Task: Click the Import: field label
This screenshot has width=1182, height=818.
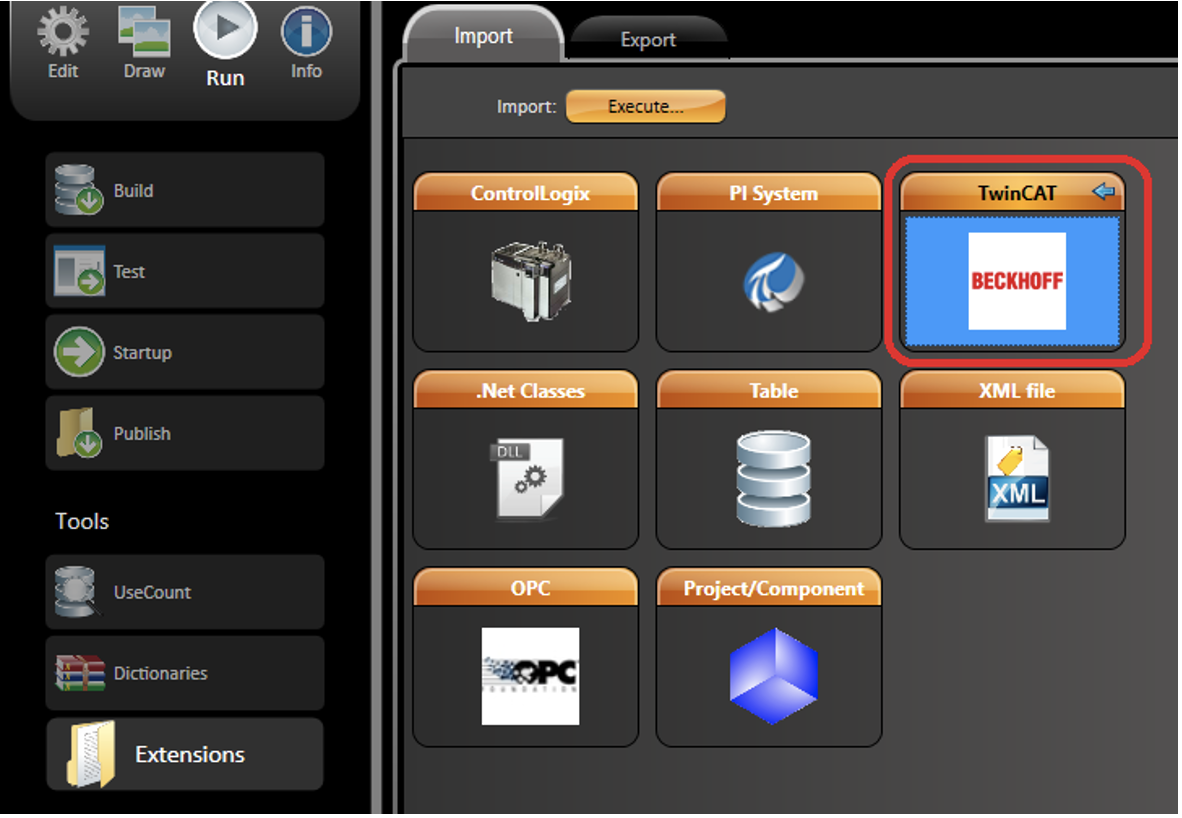Action: click(x=526, y=107)
